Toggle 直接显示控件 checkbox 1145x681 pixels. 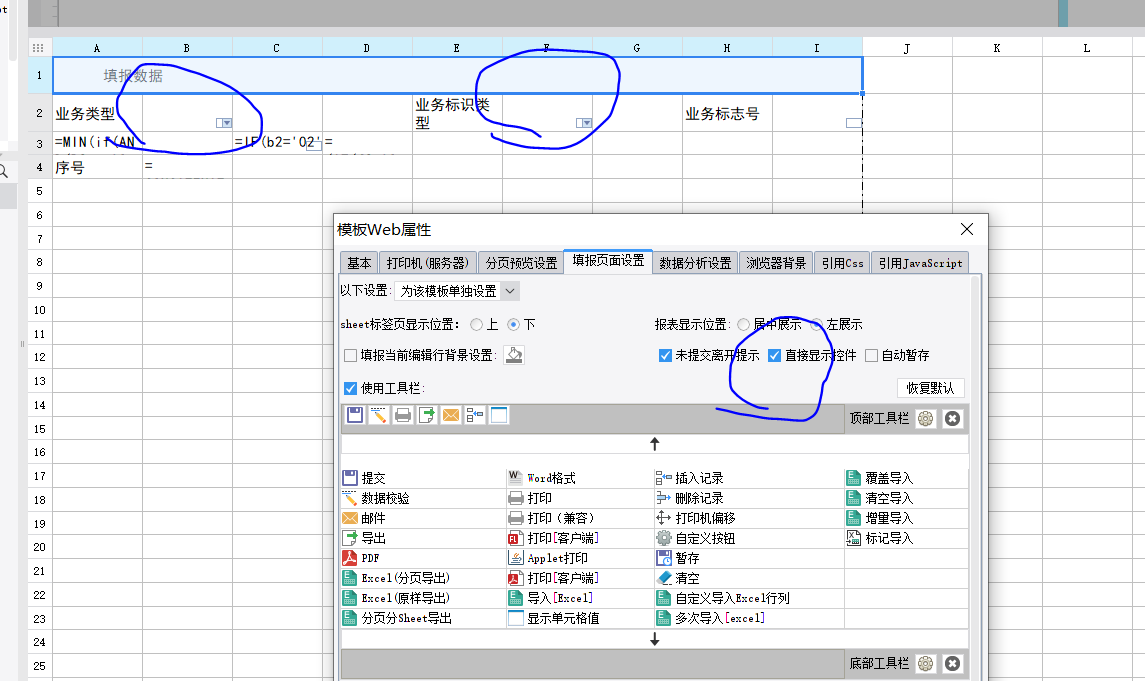point(775,355)
